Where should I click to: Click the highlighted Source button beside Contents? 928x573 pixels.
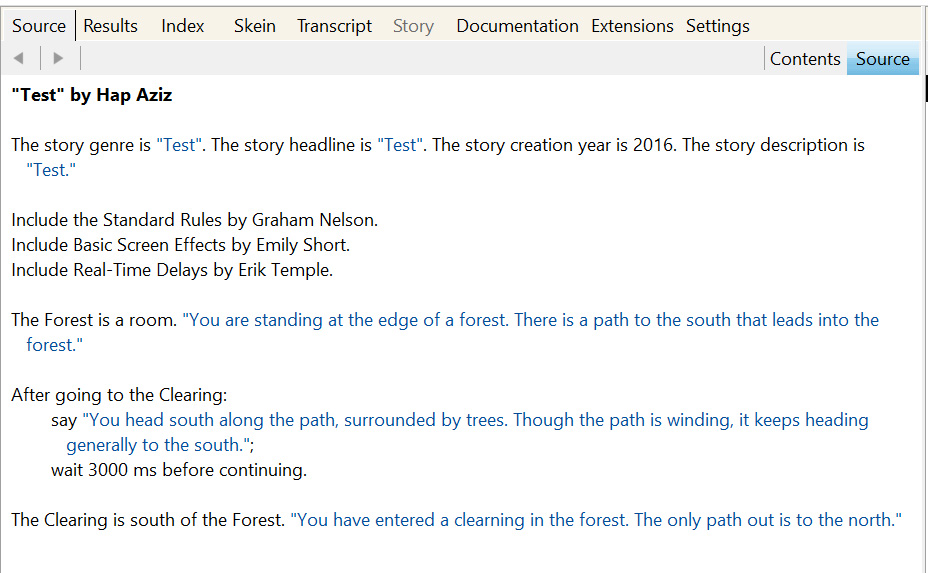[x=882, y=59]
